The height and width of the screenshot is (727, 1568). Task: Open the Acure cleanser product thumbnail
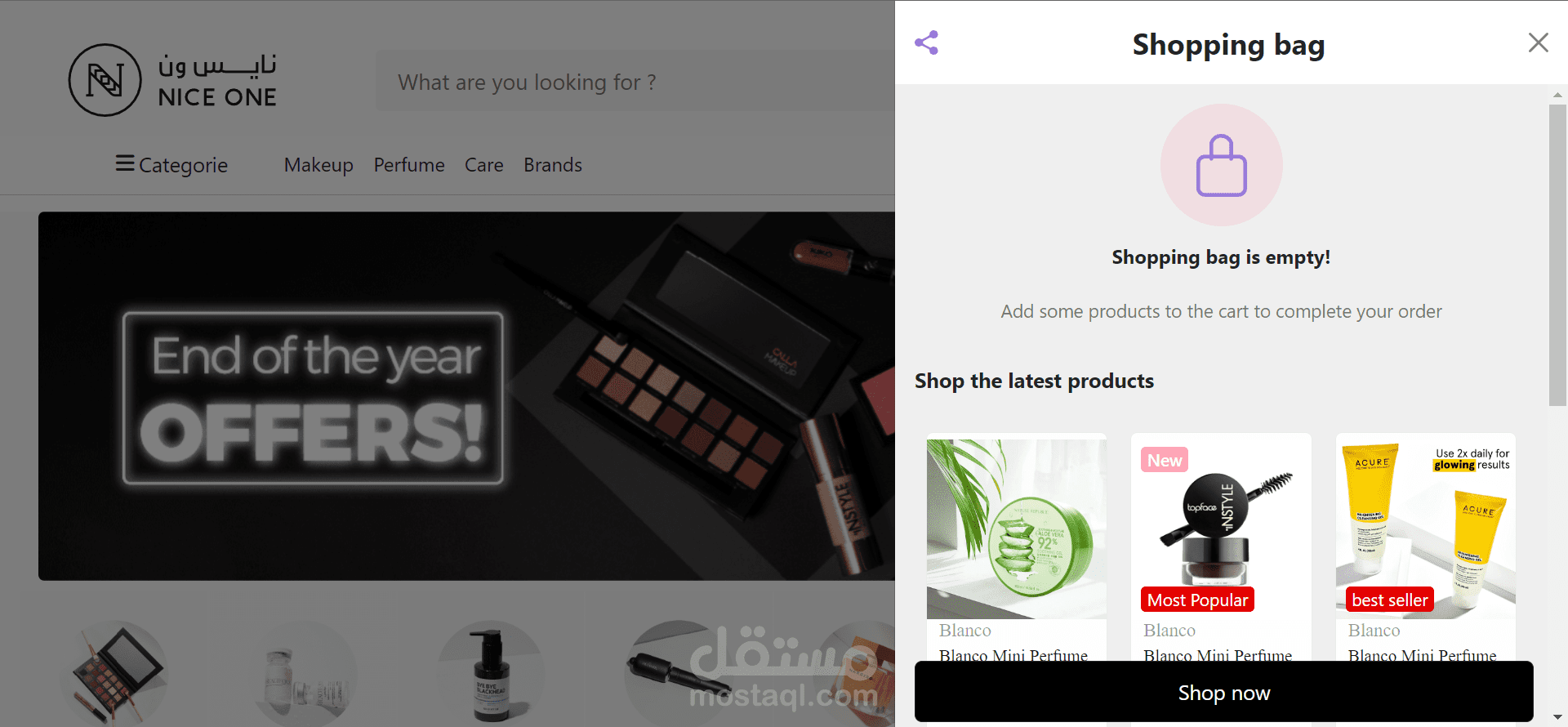1425,529
